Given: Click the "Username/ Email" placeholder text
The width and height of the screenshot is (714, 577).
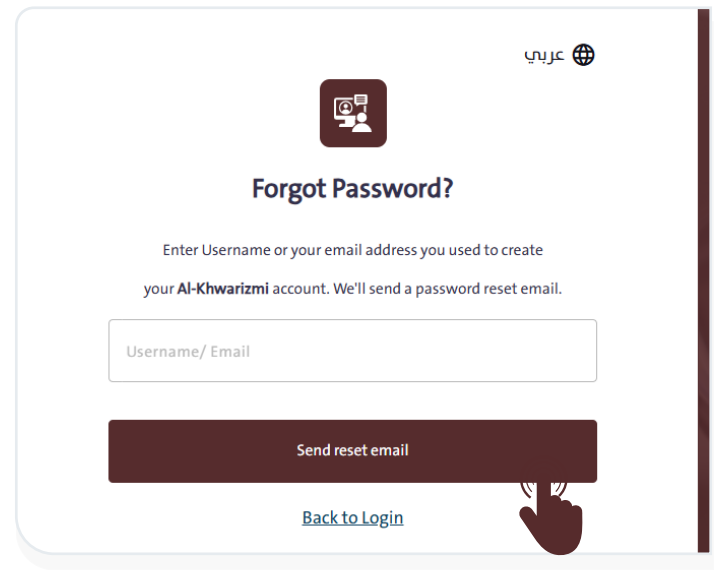Looking at the screenshot, I should pos(188,352).
